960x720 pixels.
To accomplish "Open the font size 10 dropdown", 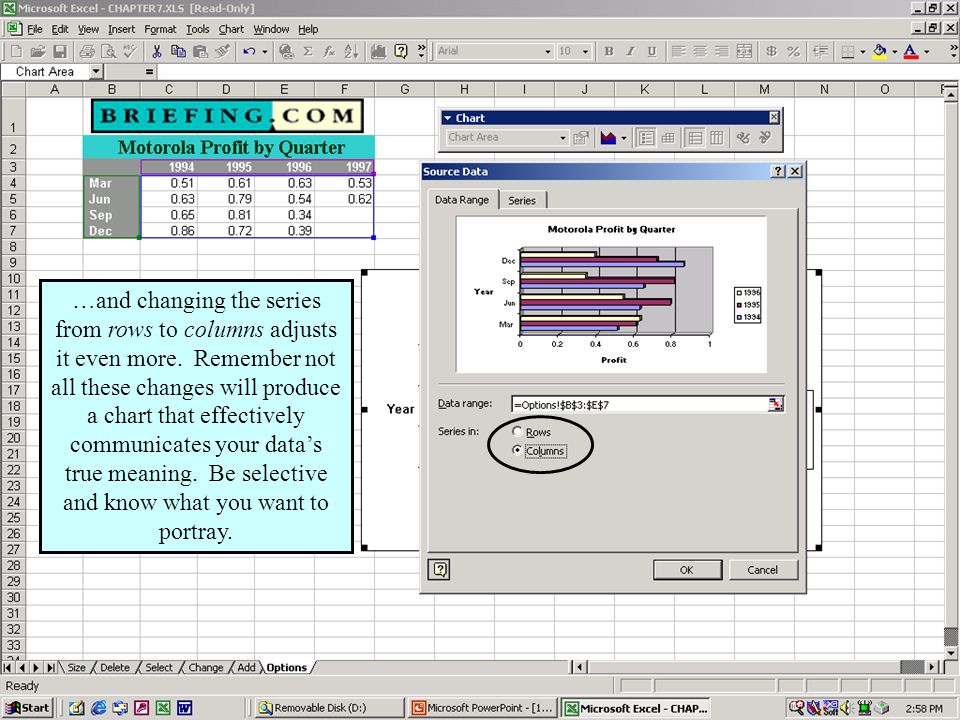I will coord(586,52).
